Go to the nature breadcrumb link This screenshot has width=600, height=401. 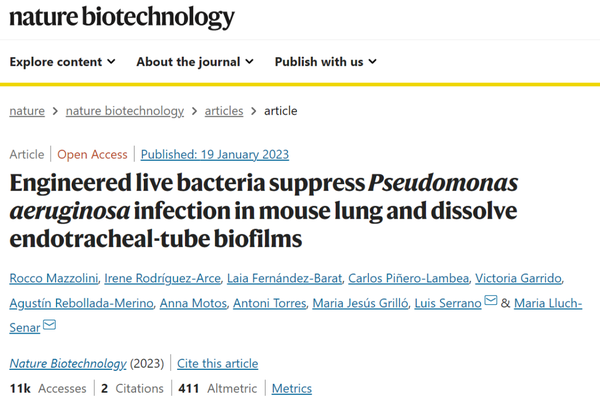click(27, 111)
